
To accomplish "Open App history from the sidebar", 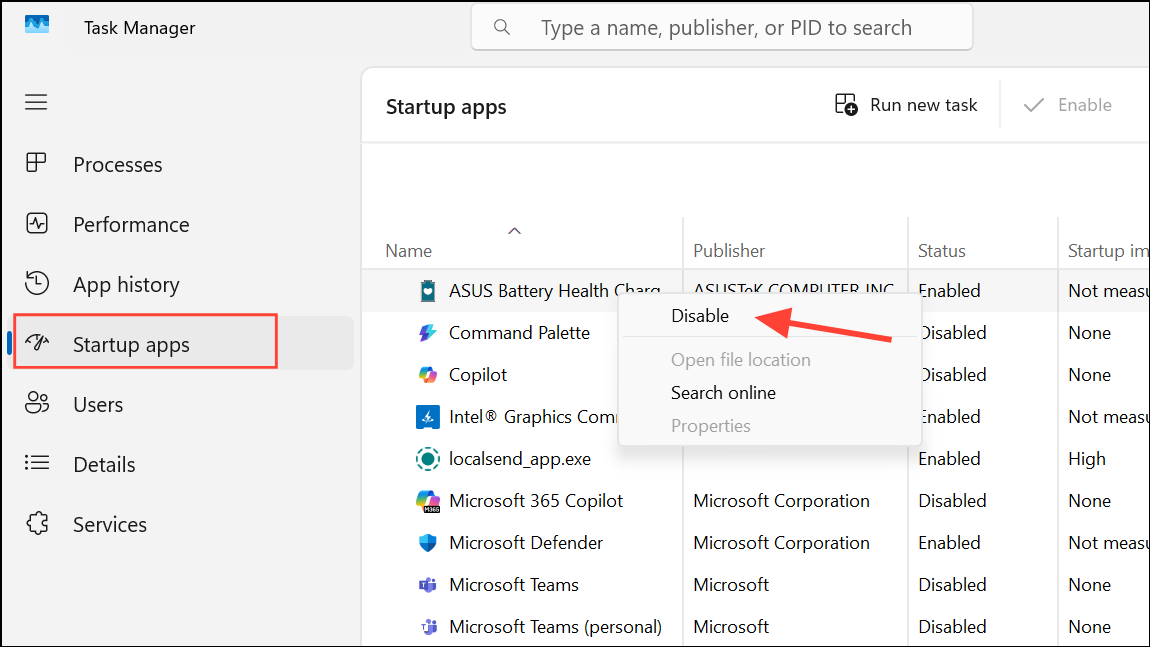I will tap(36, 284).
